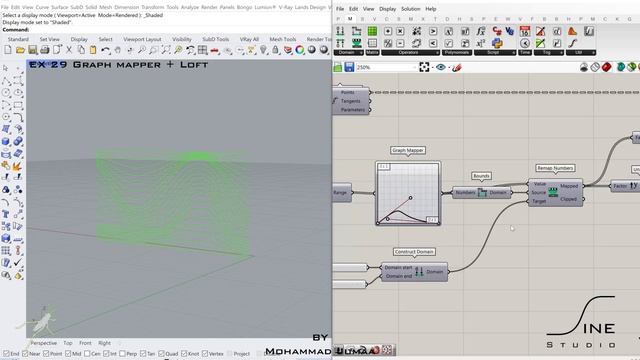Viewport: 640px width, 360px height.
Task: Enable the Perp osnap checkbox
Action: tap(122, 353)
